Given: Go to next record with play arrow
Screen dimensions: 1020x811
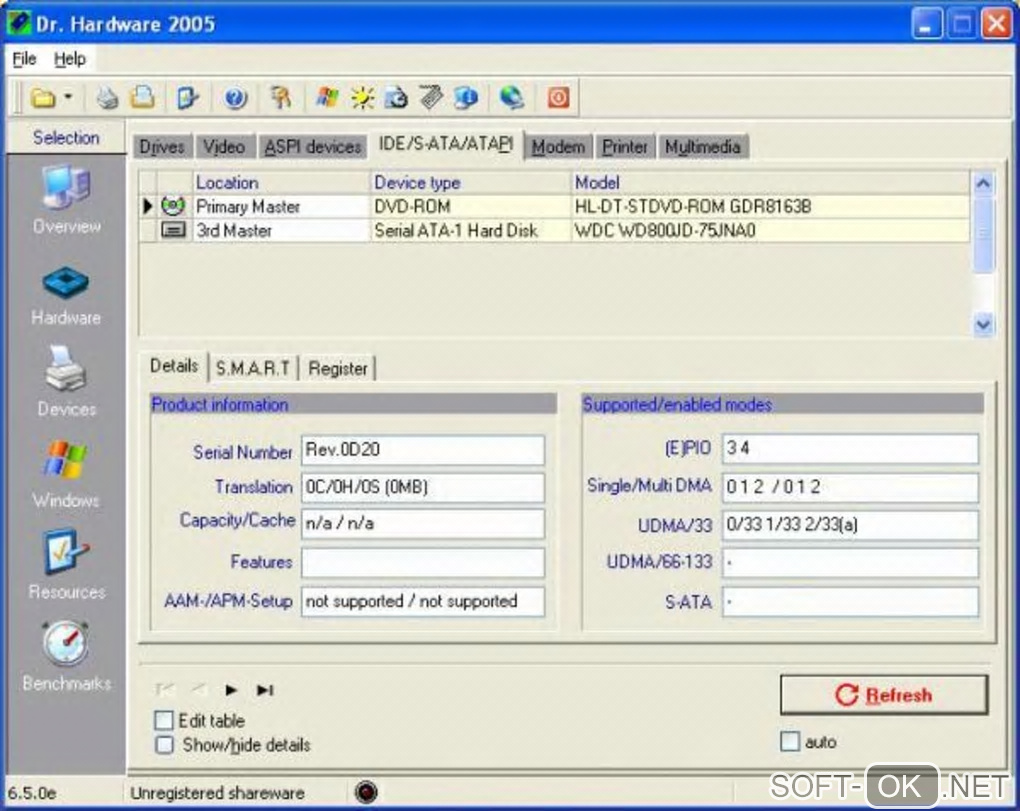Looking at the screenshot, I should pyautogui.click(x=230, y=690).
